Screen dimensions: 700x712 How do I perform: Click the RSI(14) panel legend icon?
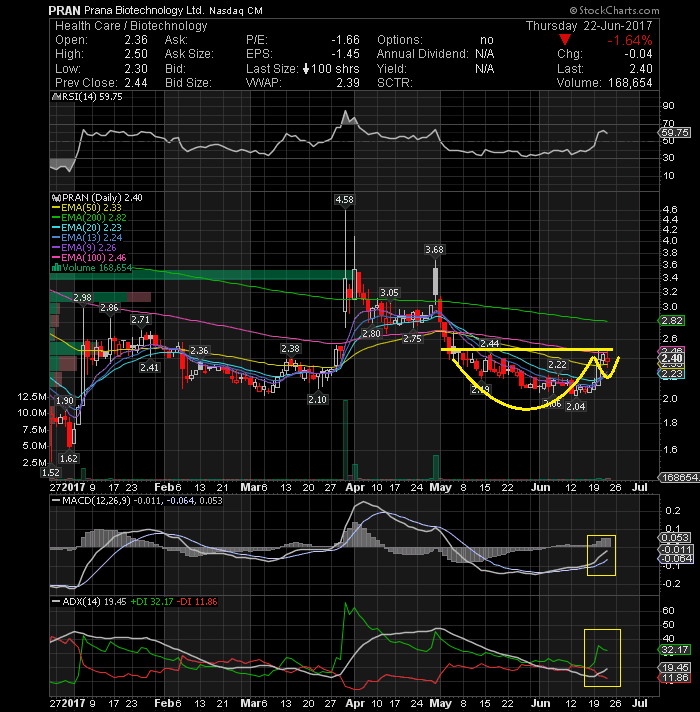(x=56, y=97)
